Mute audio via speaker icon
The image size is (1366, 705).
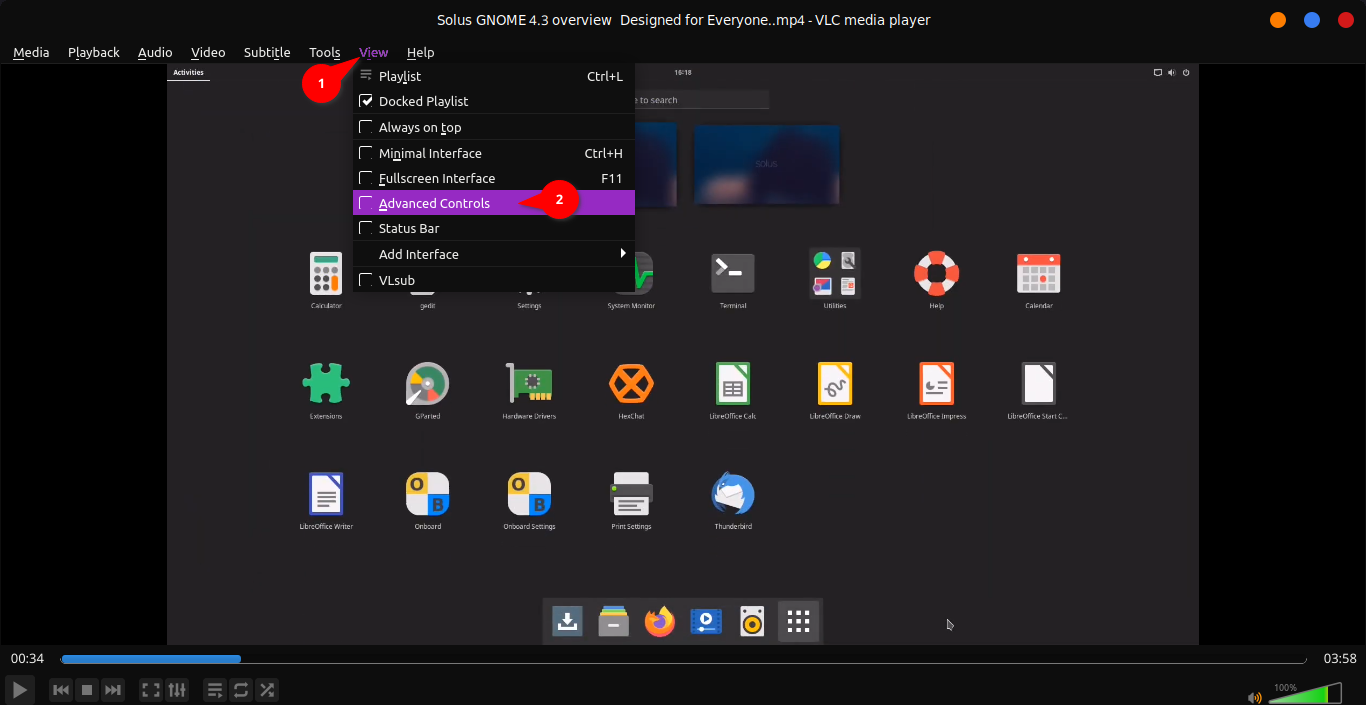pyautogui.click(x=1254, y=697)
